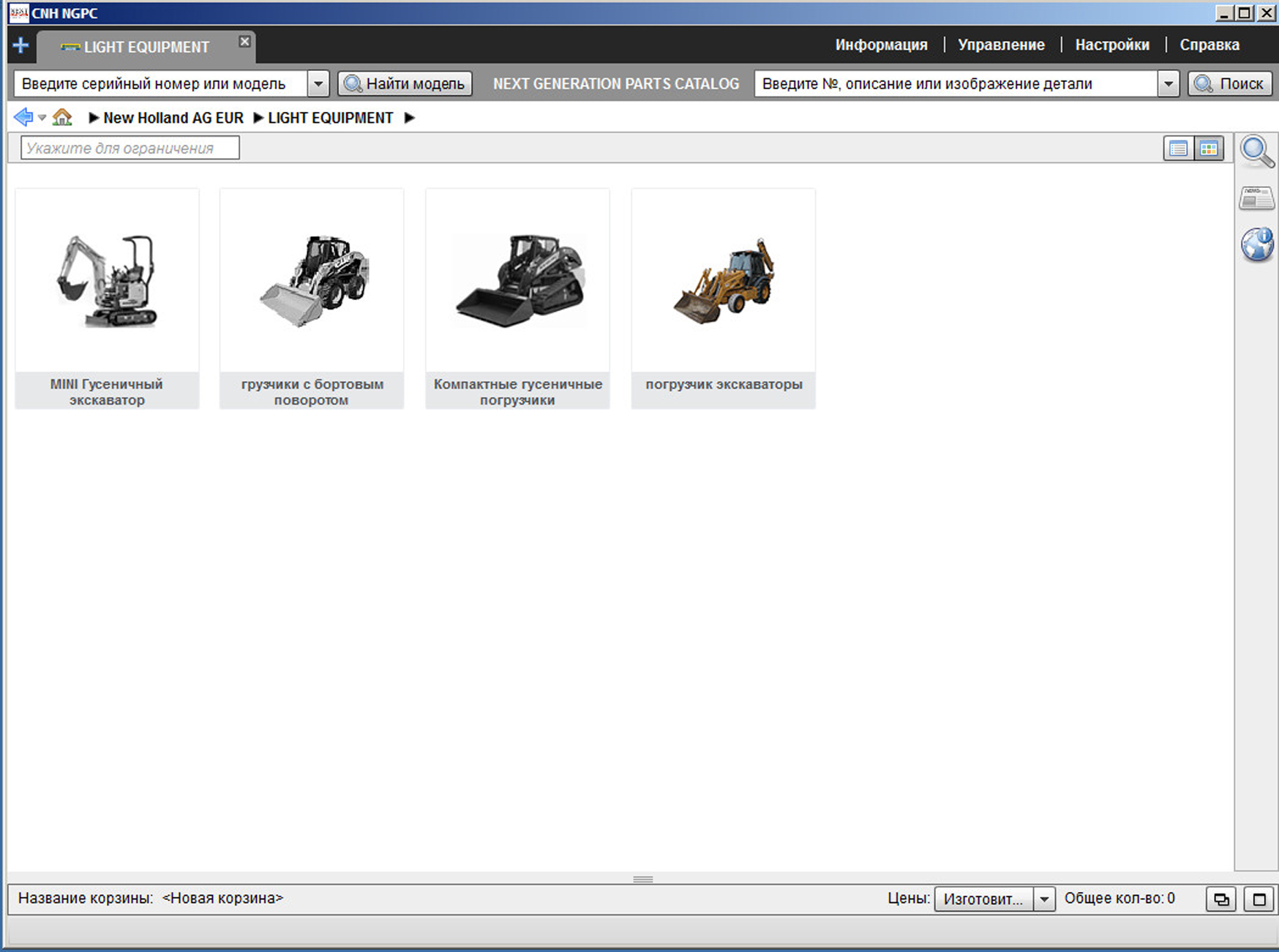This screenshot has width=1279, height=952.
Task: Click the blue back arrow icon
Action: (x=23, y=117)
